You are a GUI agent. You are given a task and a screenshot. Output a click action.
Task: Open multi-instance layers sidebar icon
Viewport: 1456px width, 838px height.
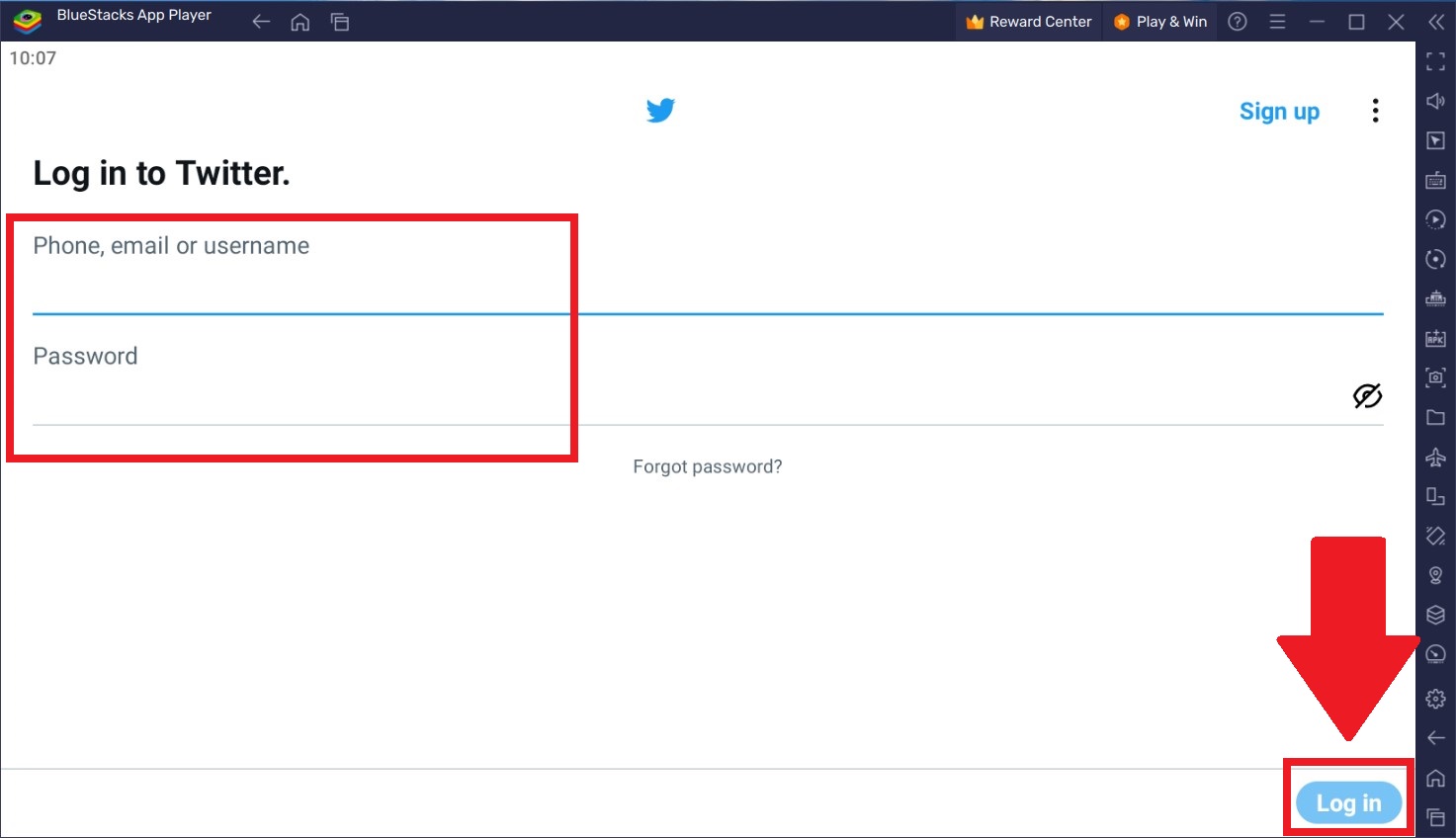pos(1436,615)
